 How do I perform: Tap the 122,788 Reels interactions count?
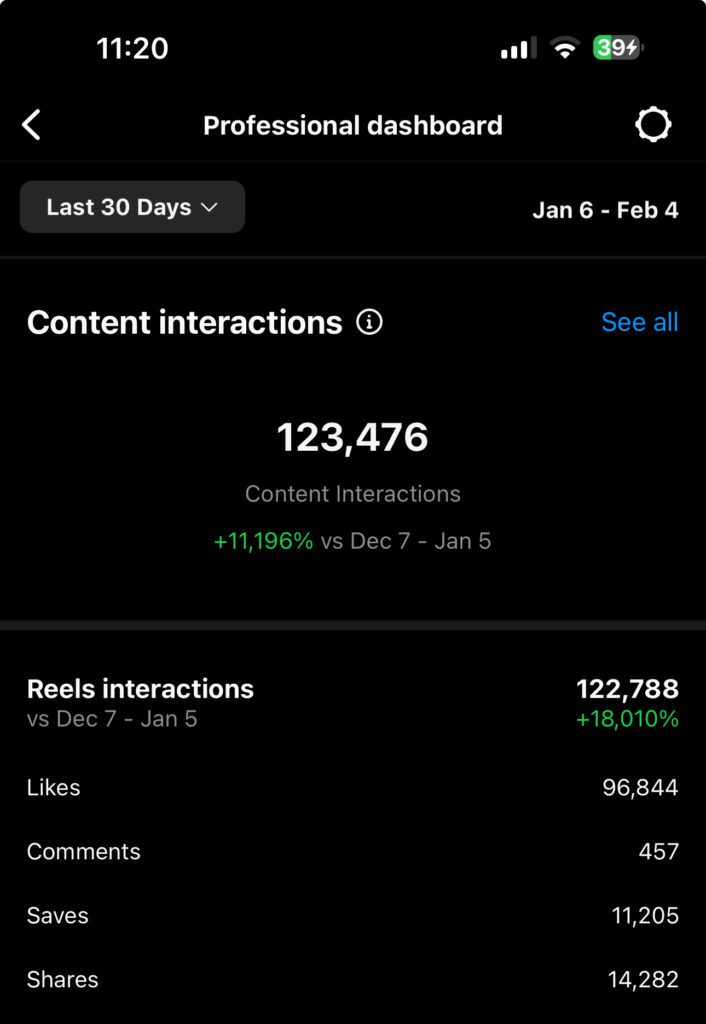(627, 689)
